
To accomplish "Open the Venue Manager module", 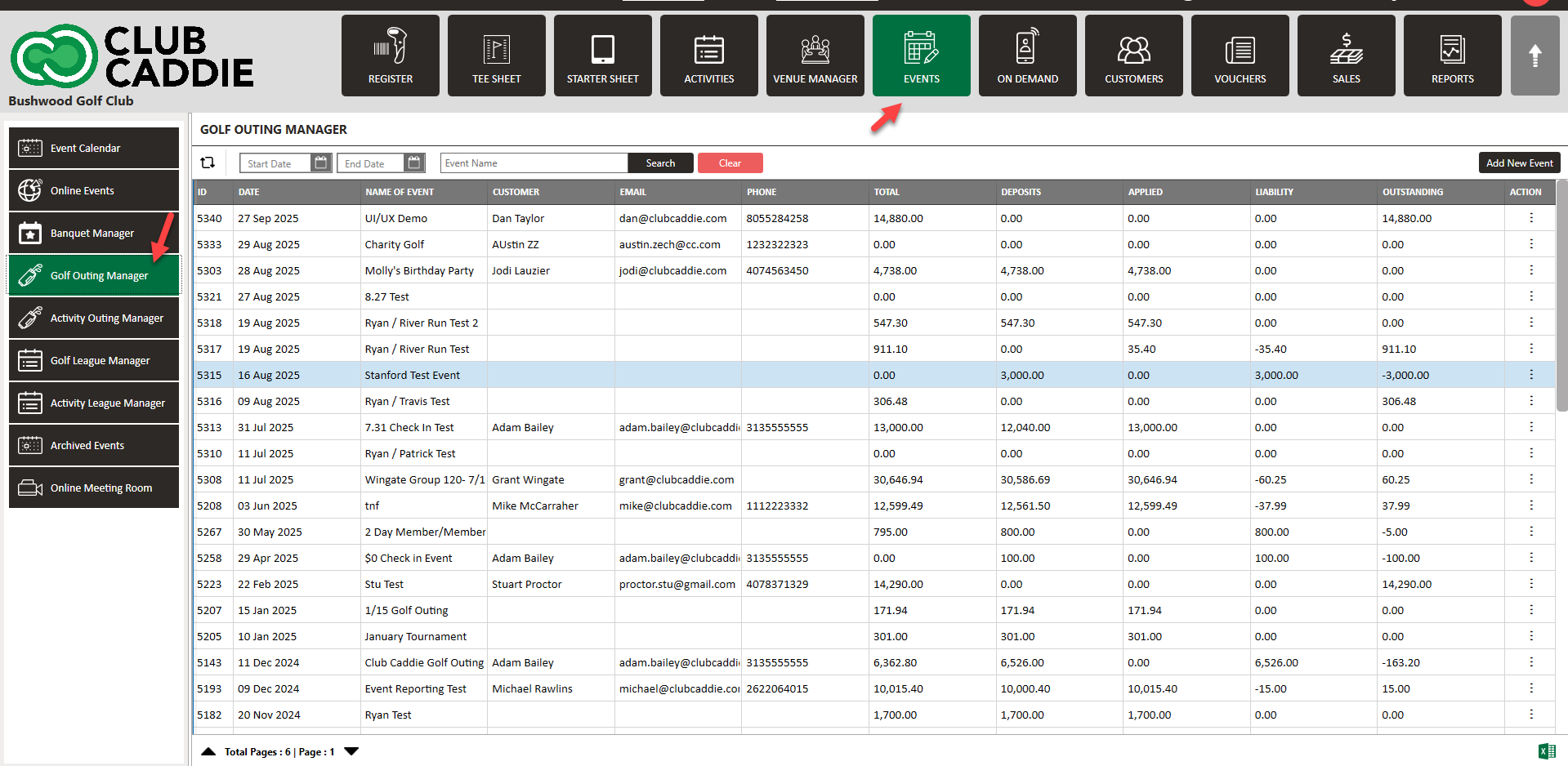I will coord(815,56).
